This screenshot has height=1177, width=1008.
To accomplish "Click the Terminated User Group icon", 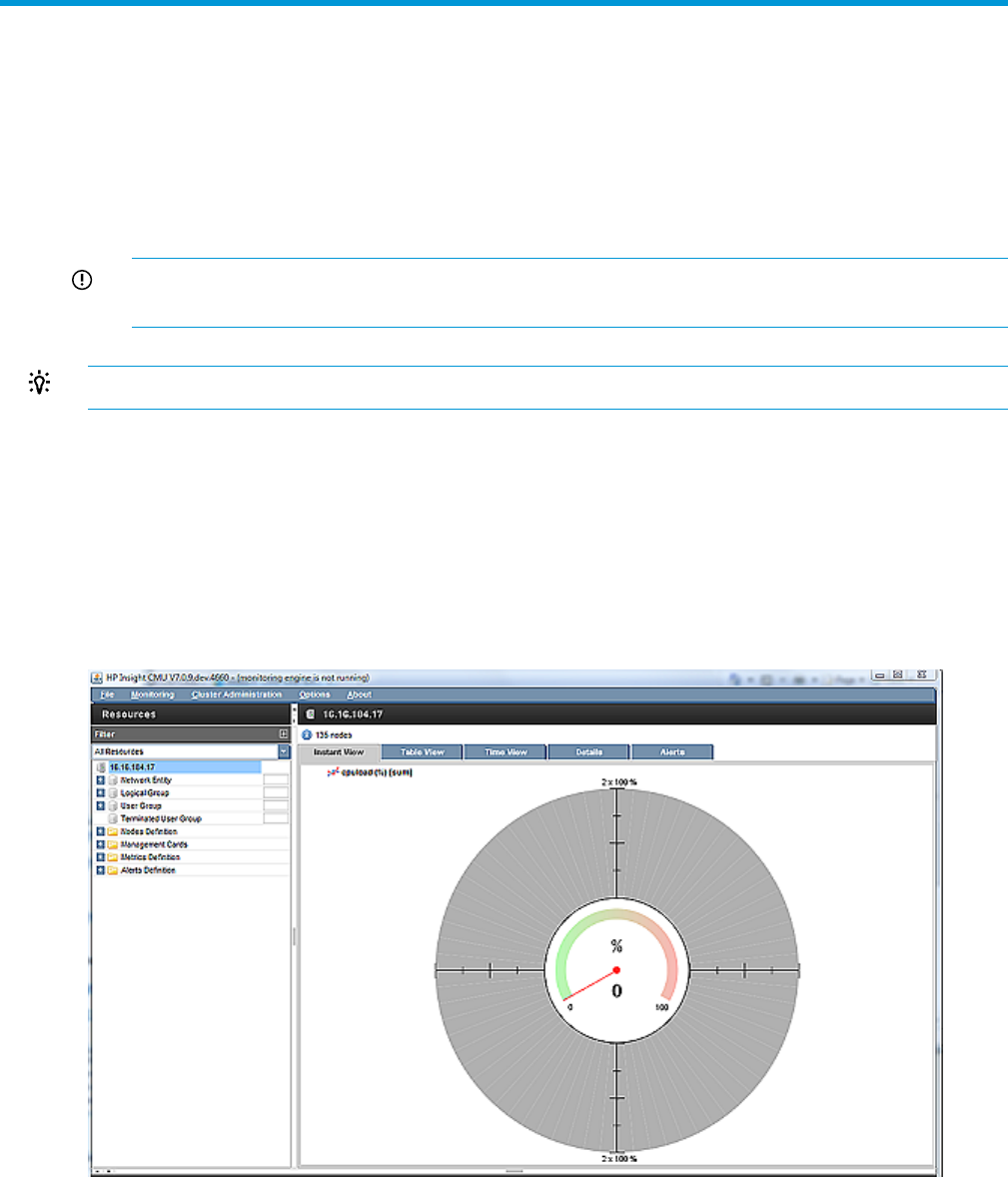I will click(x=113, y=818).
